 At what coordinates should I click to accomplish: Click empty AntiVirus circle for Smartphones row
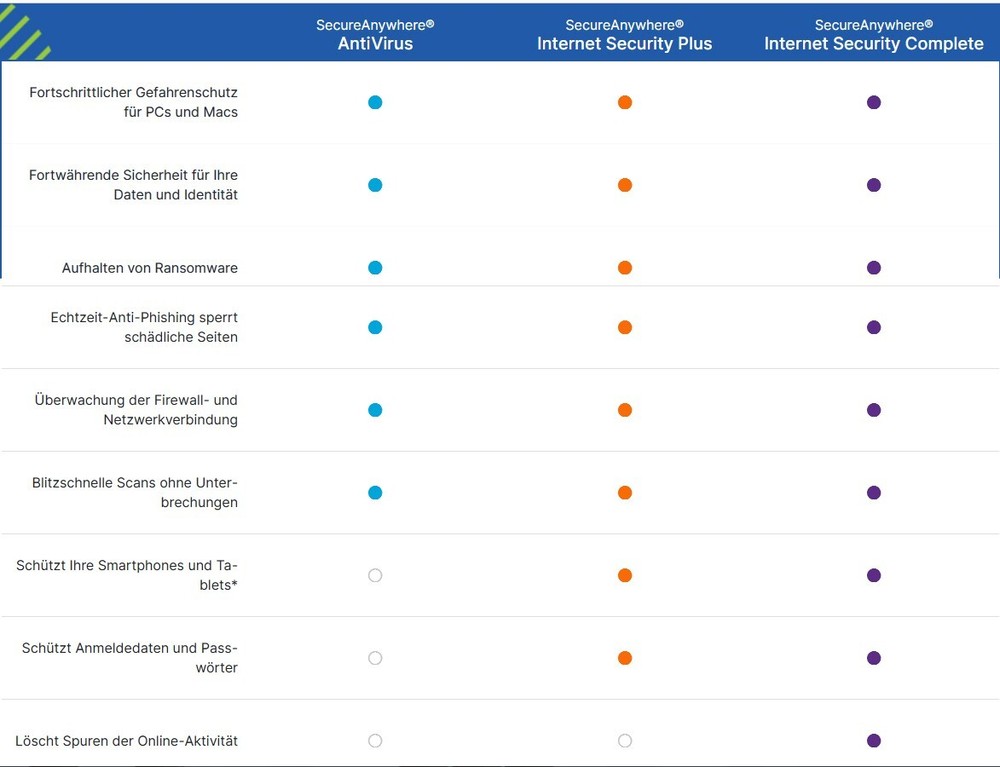pos(375,575)
